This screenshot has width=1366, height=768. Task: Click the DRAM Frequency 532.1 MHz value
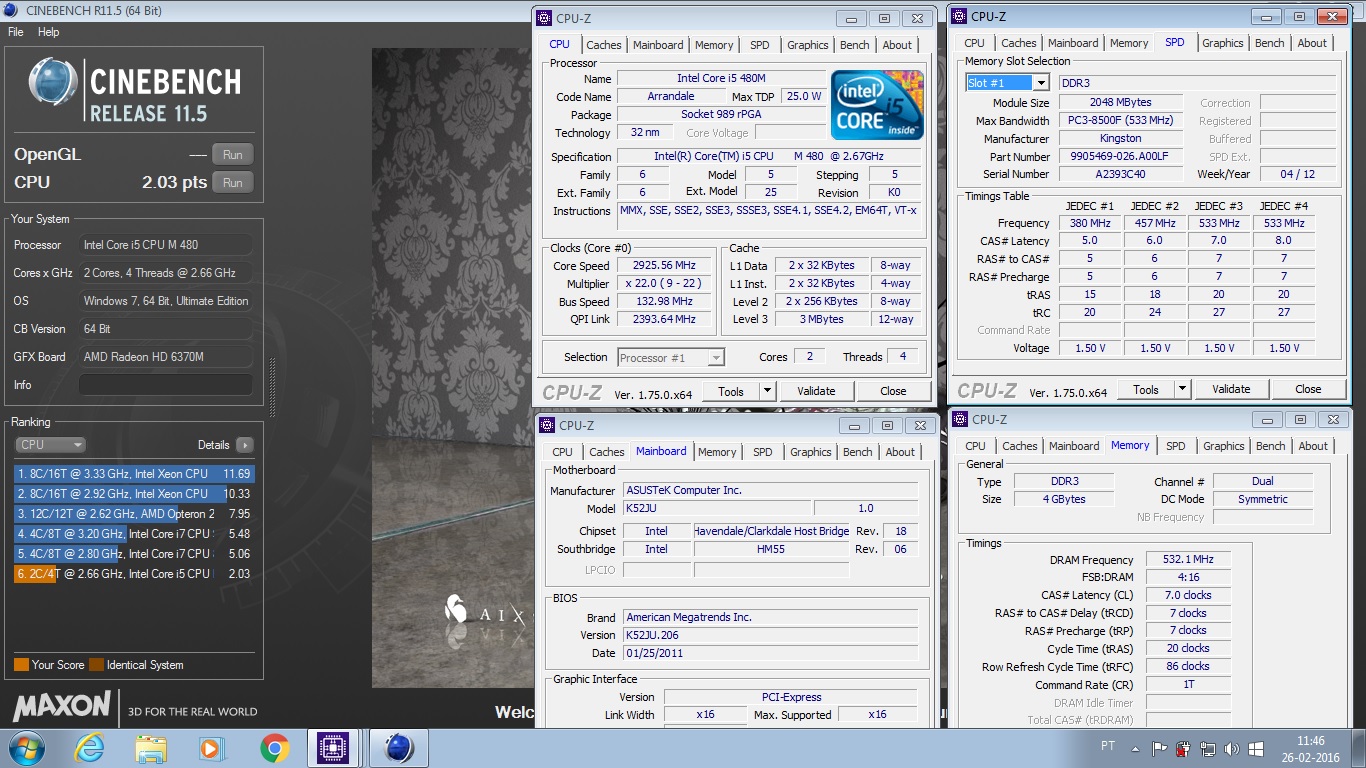1188,560
